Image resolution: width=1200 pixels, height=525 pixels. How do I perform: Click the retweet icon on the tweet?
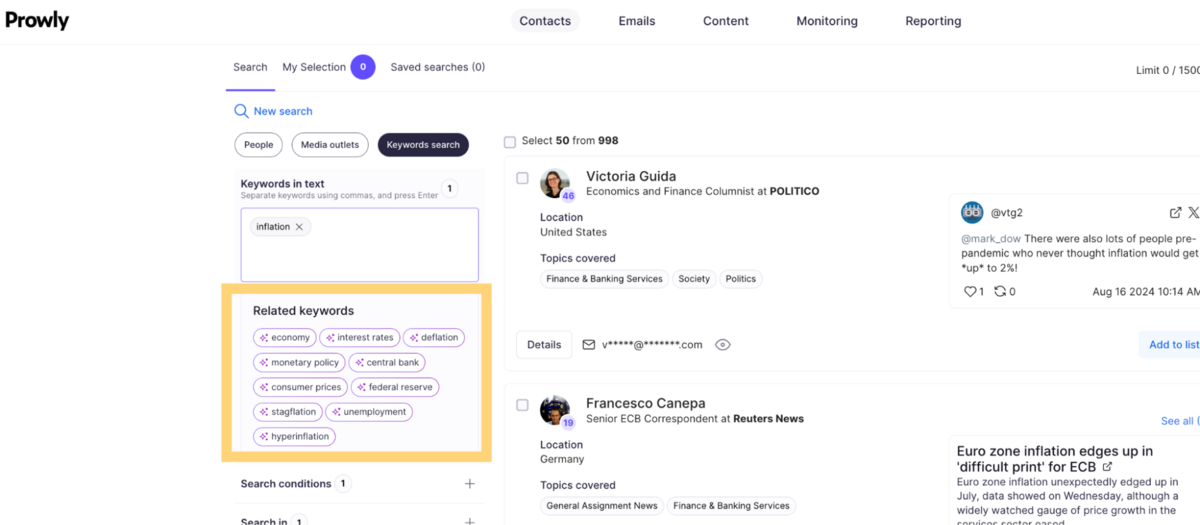(x=999, y=292)
